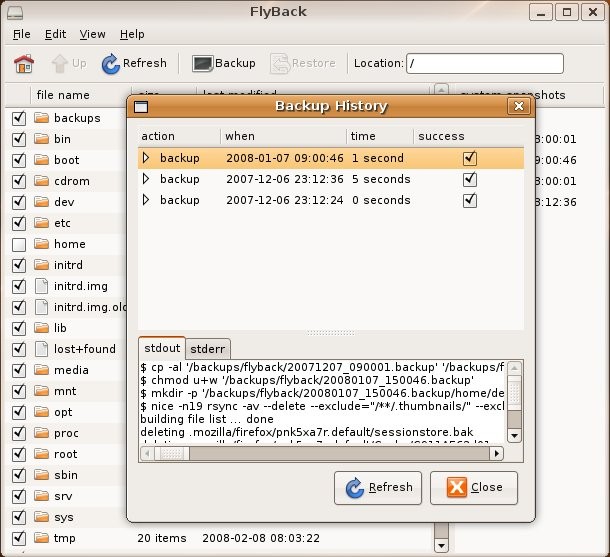
Task: Sort by the time column header
Action: 380,136
